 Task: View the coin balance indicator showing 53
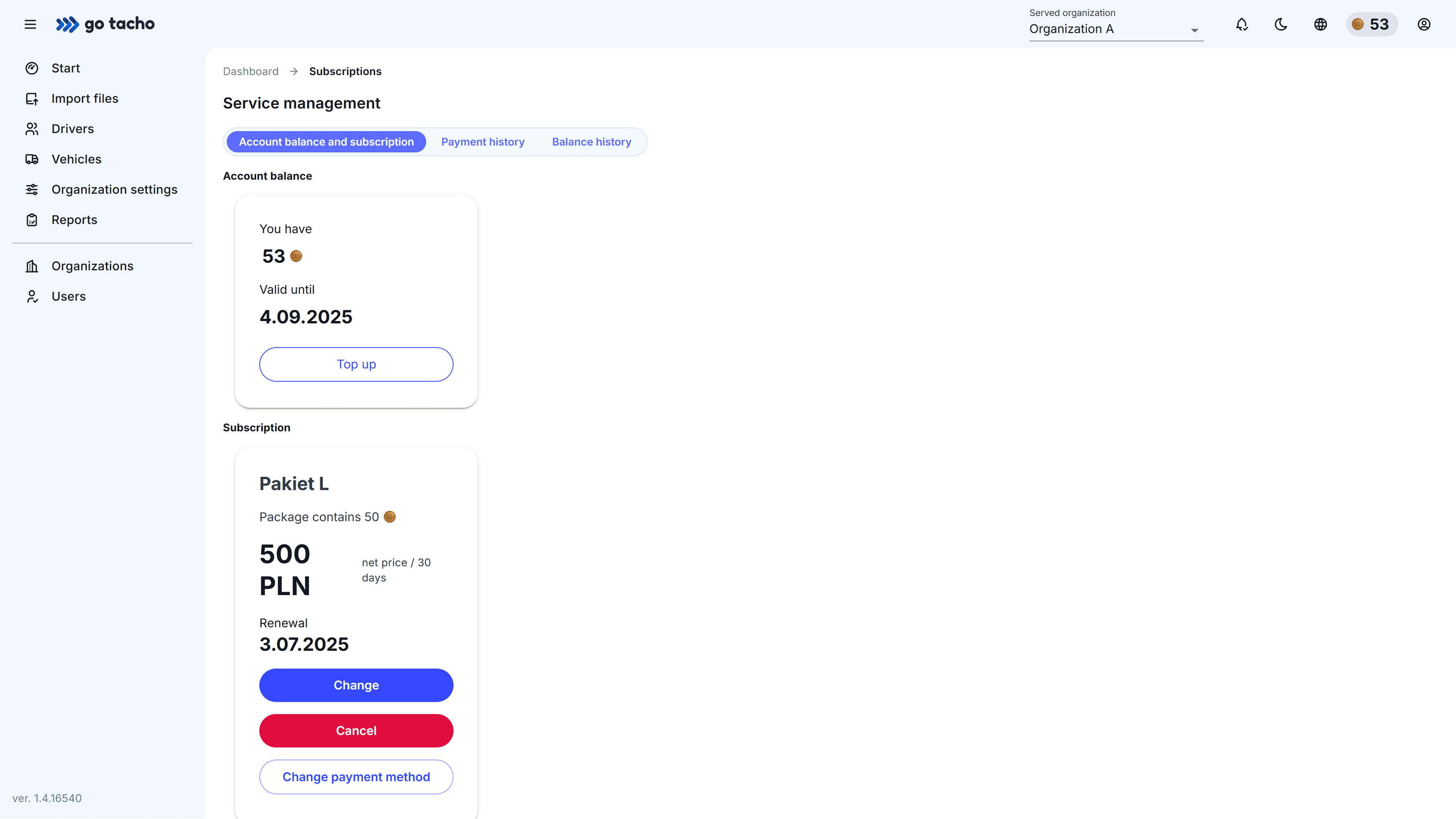click(x=1372, y=24)
